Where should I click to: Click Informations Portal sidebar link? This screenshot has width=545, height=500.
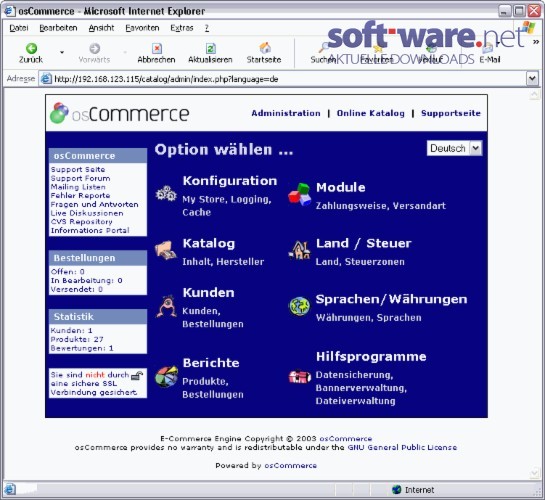coord(90,230)
